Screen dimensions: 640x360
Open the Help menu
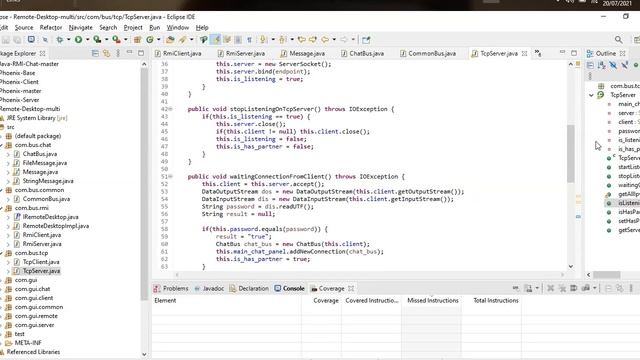pos(202,27)
